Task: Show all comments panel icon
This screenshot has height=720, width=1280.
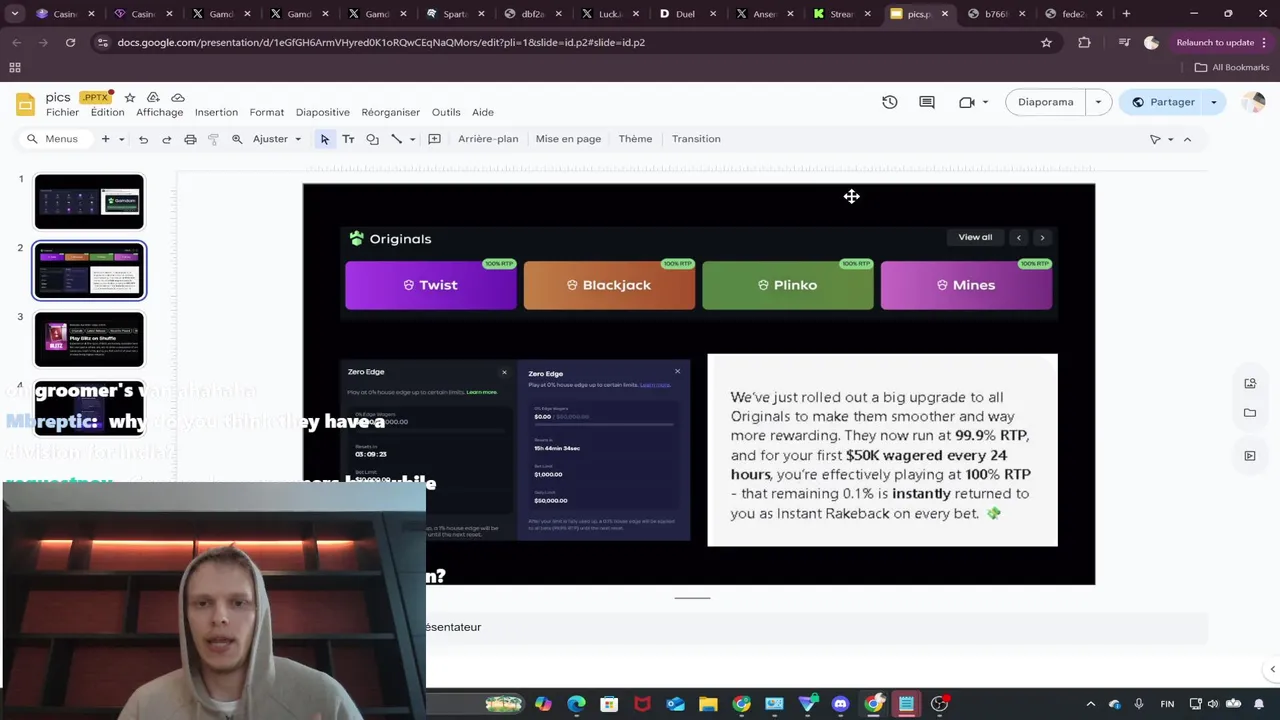Action: (x=927, y=102)
